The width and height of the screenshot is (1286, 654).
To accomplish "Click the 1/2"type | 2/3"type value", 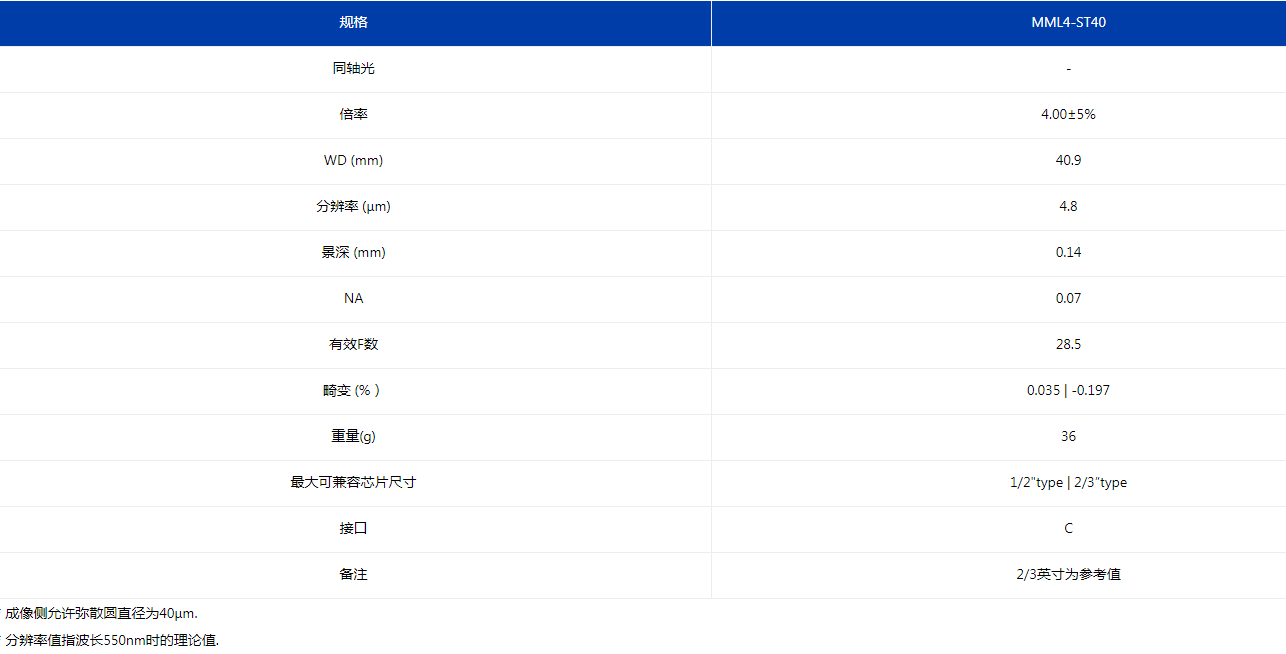I will (1068, 483).
